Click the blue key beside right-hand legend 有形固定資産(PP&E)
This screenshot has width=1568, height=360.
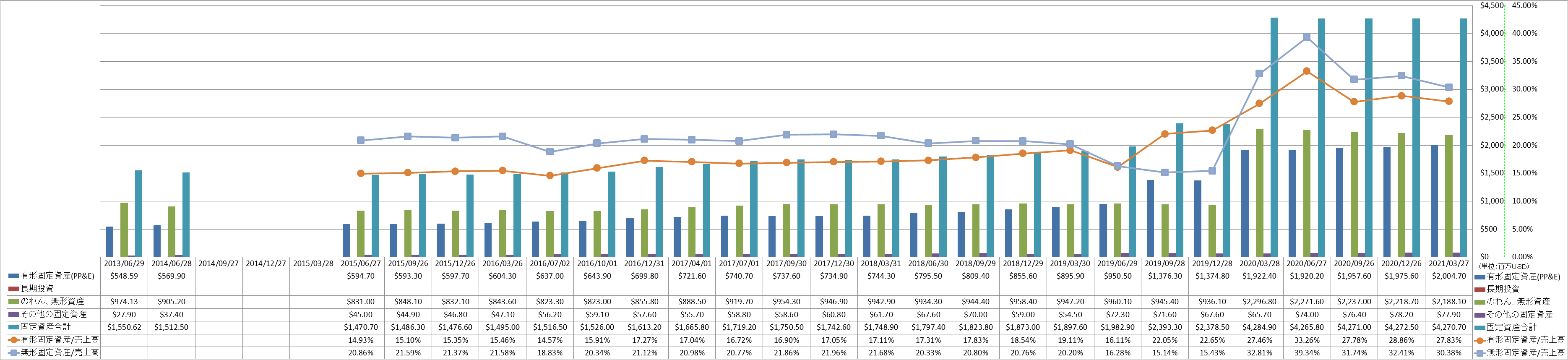(1480, 277)
